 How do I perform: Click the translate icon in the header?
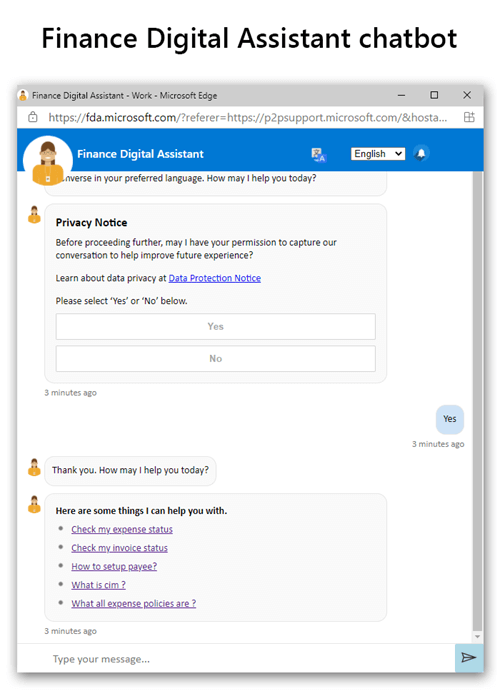tap(318, 154)
